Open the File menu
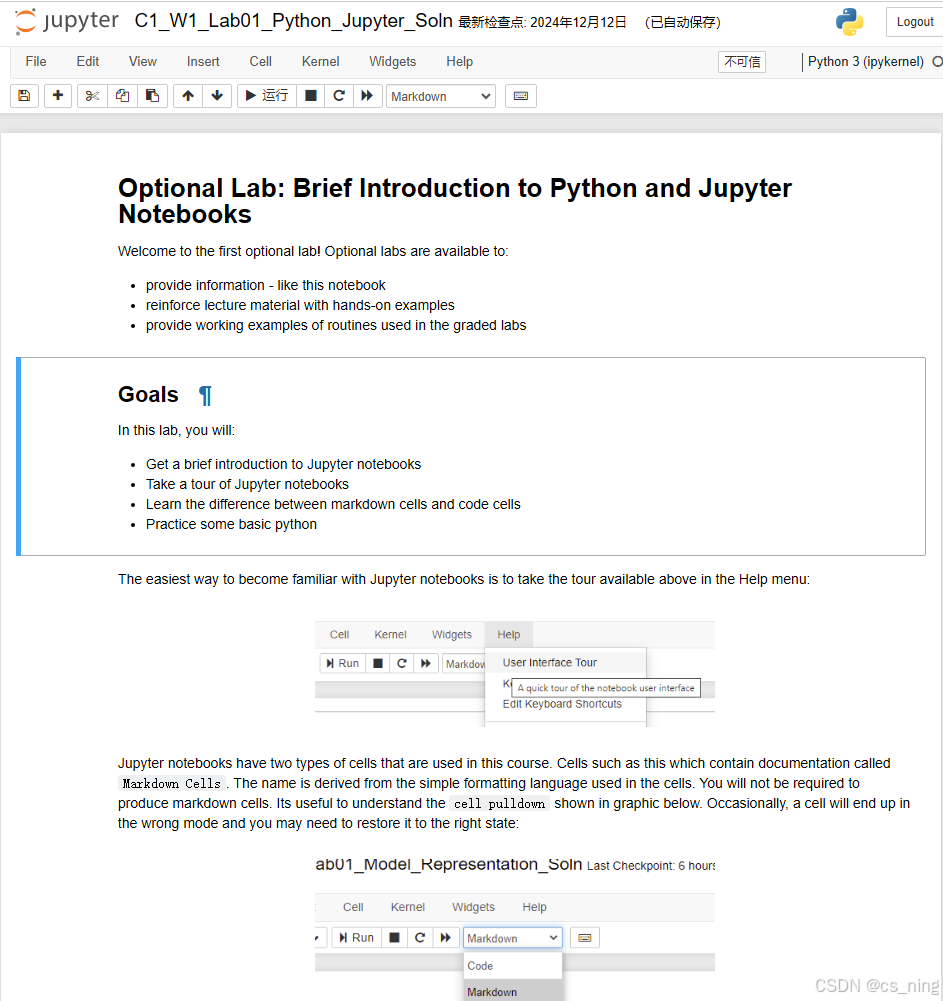The height and width of the screenshot is (1001, 943). pyautogui.click(x=36, y=61)
